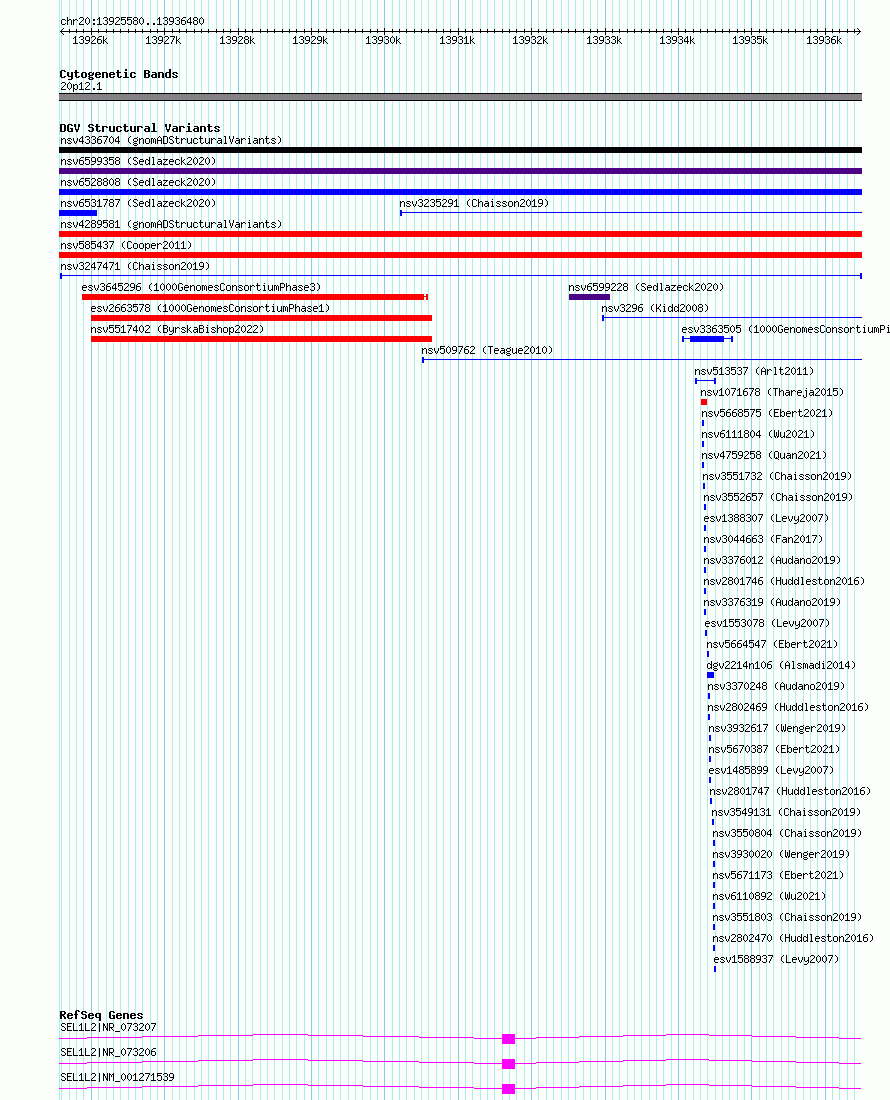Open nsv2802470 (Huddleston2016) variant
Screen dimensions: 890x1100
click(x=794, y=940)
